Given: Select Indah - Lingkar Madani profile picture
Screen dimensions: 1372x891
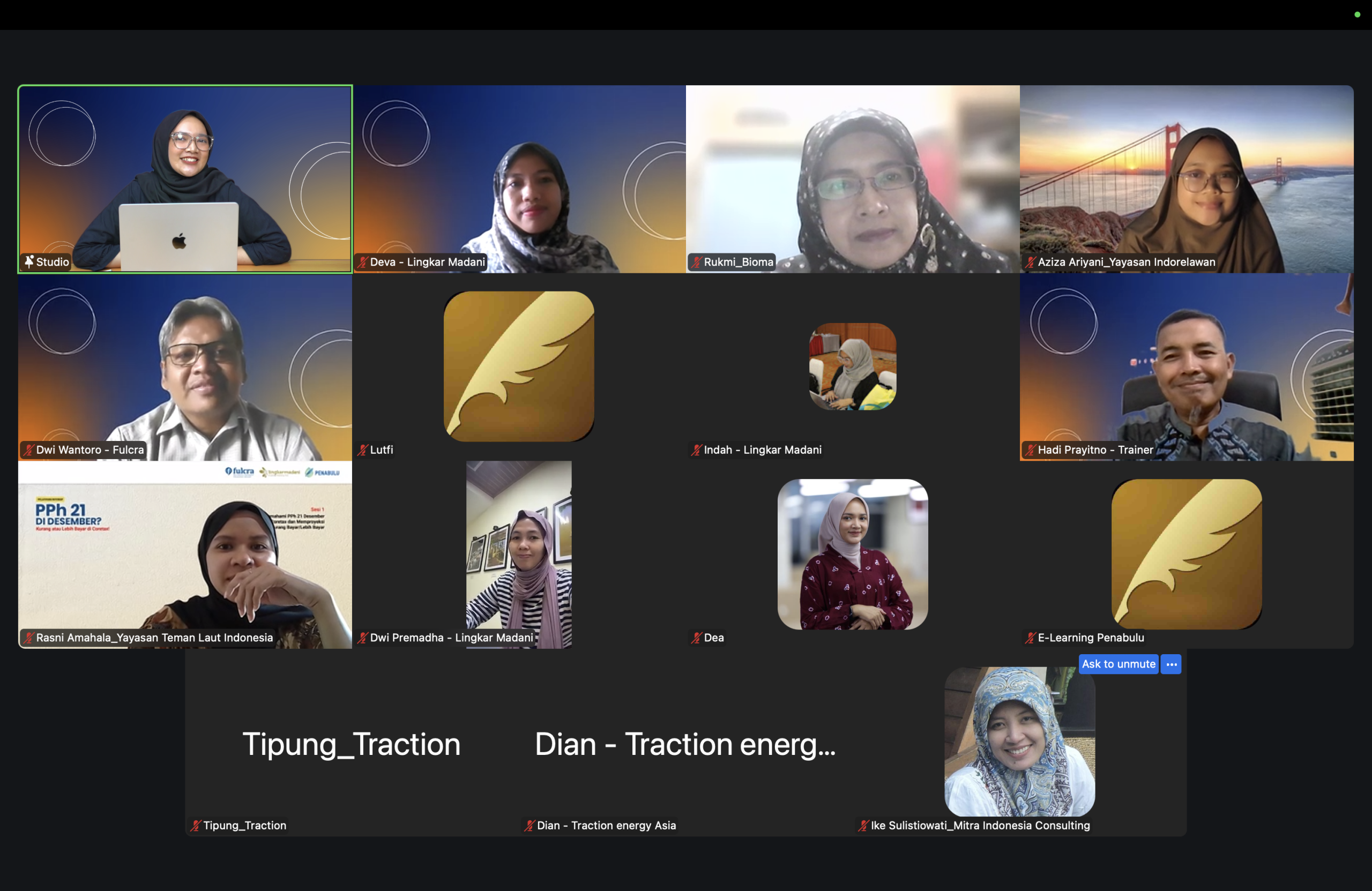Looking at the screenshot, I should (853, 366).
